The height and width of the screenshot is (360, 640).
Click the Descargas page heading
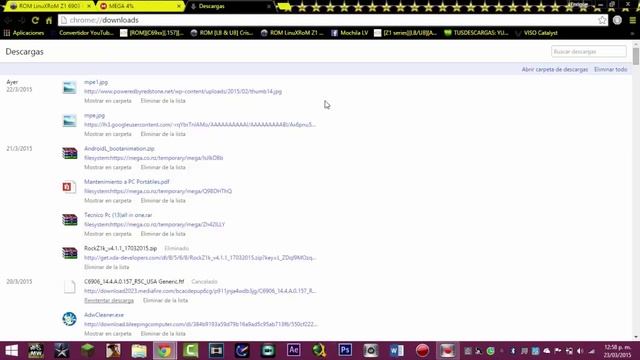pyautogui.click(x=24, y=52)
